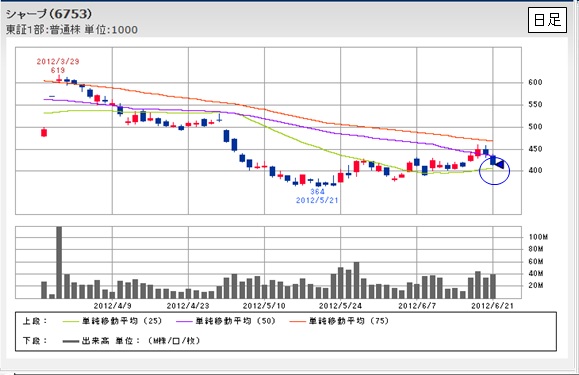Click the 619 high price label
The width and height of the screenshot is (579, 375).
click(58, 70)
